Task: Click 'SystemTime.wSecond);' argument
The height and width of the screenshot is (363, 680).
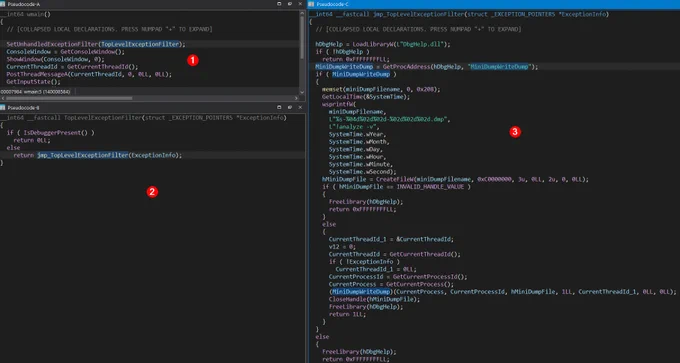Action: [363, 171]
